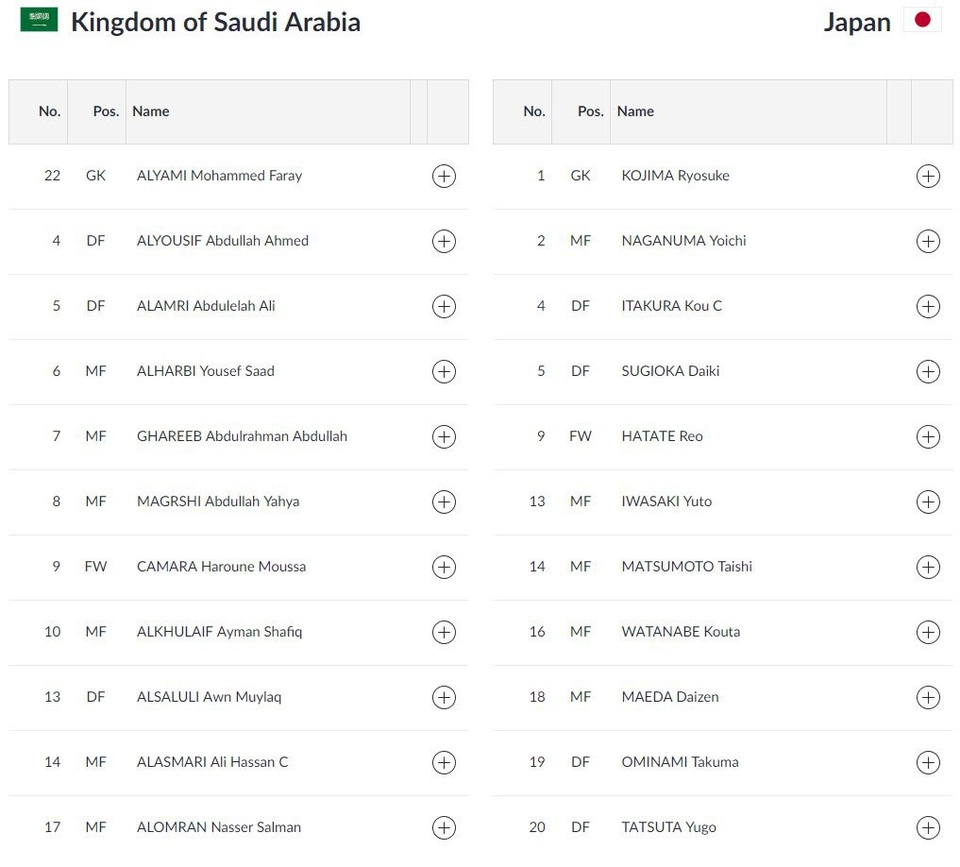
Task: Expand details for ALKHULAIF Ayman Shafiq
Action: (x=443, y=632)
